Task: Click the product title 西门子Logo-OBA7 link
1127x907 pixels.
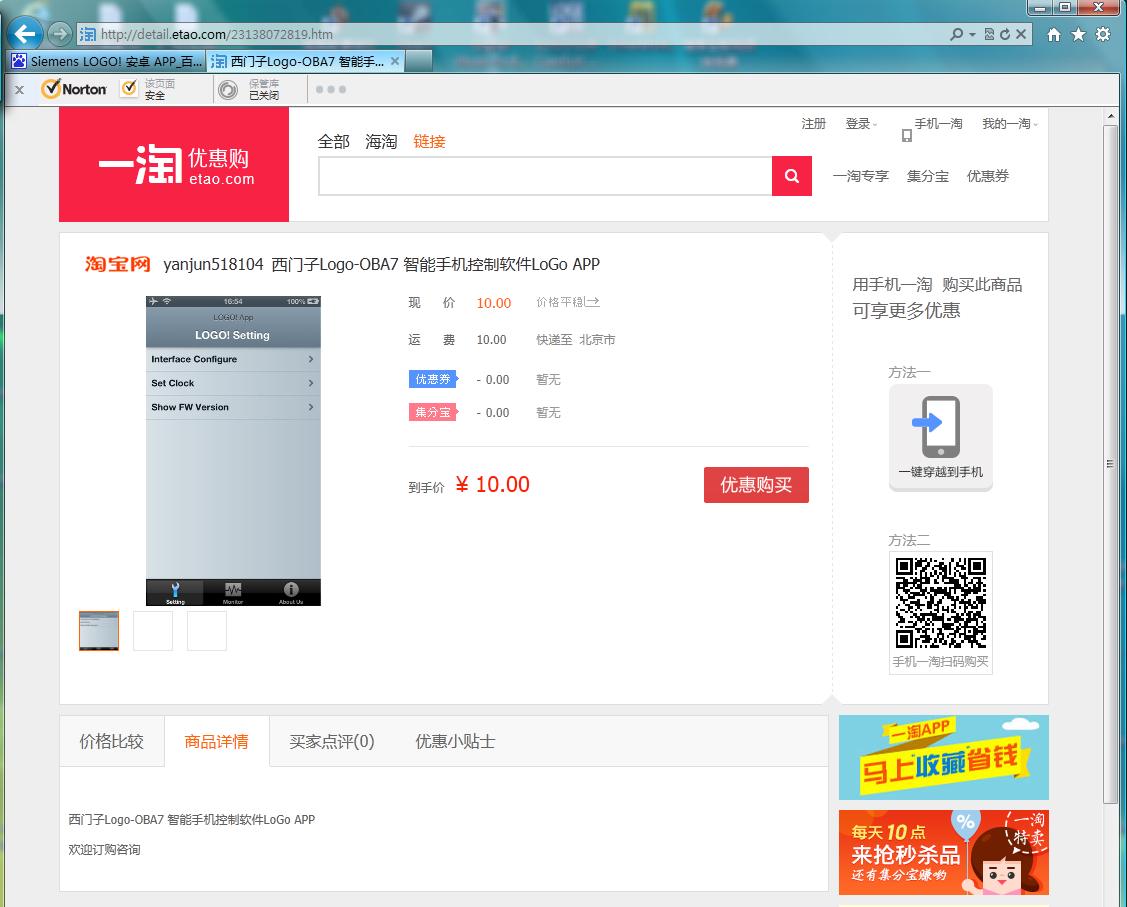Action: [x=436, y=264]
